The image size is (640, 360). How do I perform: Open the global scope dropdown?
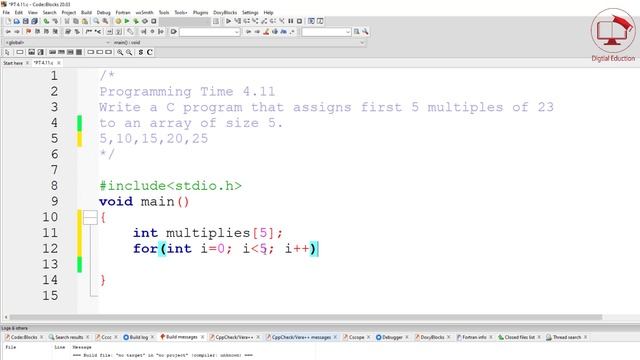tap(57, 42)
